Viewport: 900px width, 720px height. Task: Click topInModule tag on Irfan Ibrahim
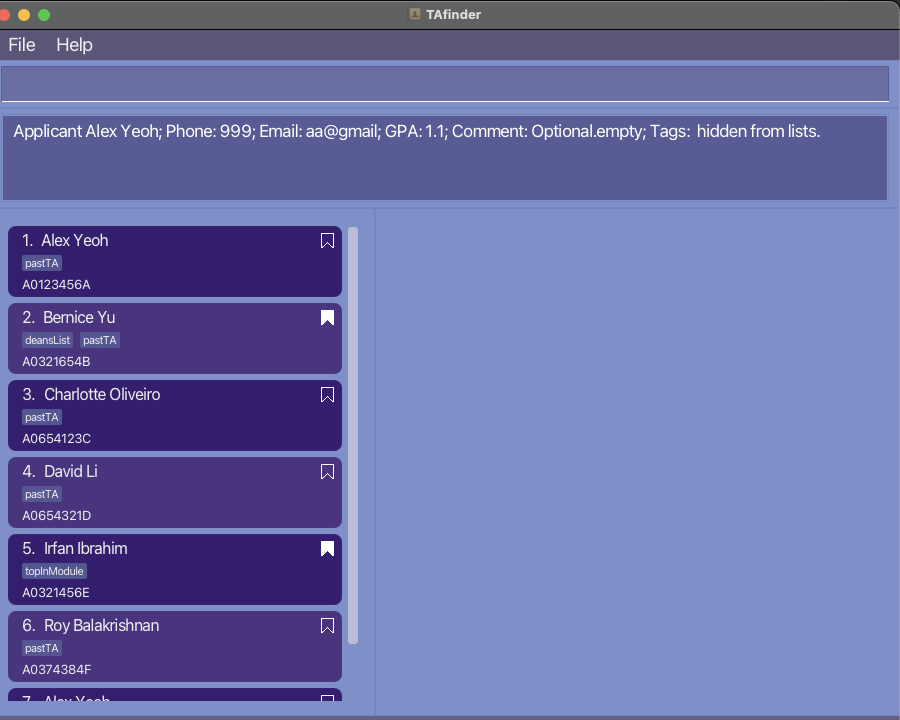tap(55, 571)
